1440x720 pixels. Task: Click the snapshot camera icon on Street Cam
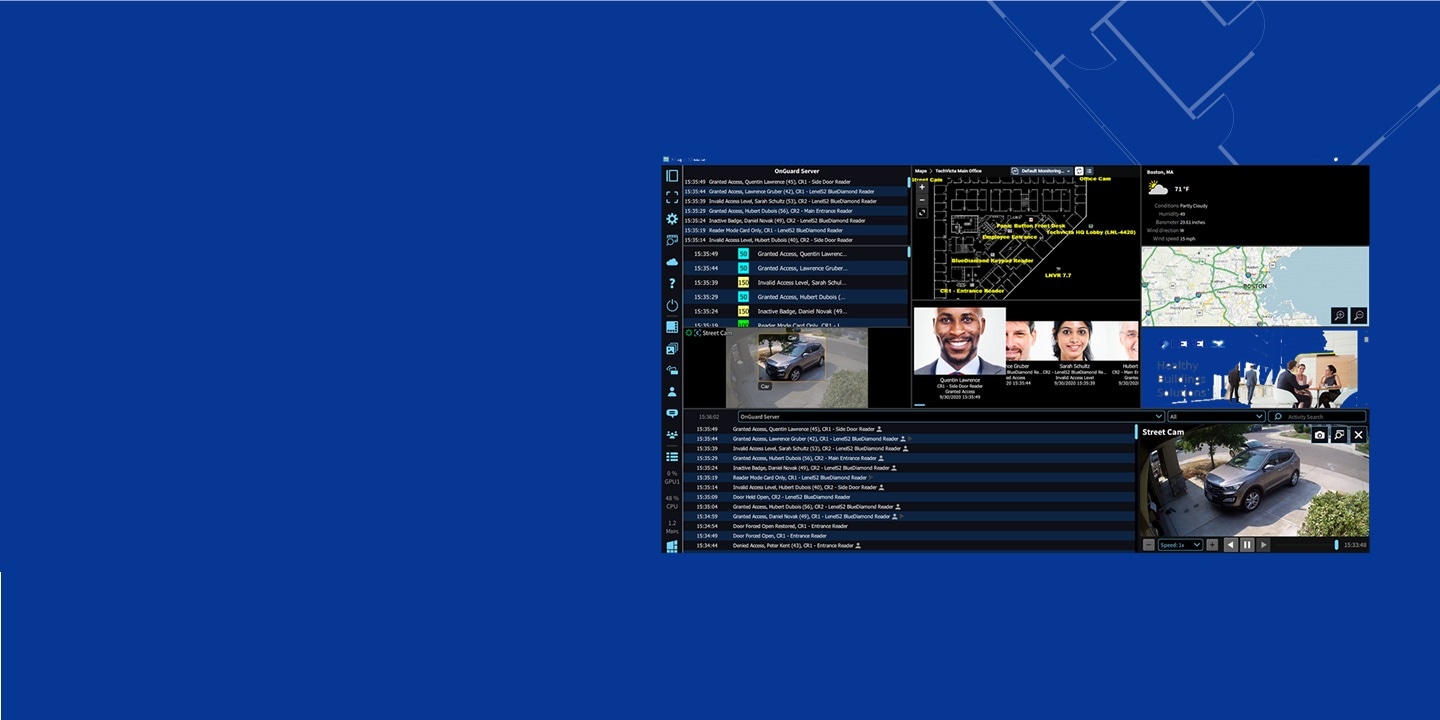[1320, 434]
